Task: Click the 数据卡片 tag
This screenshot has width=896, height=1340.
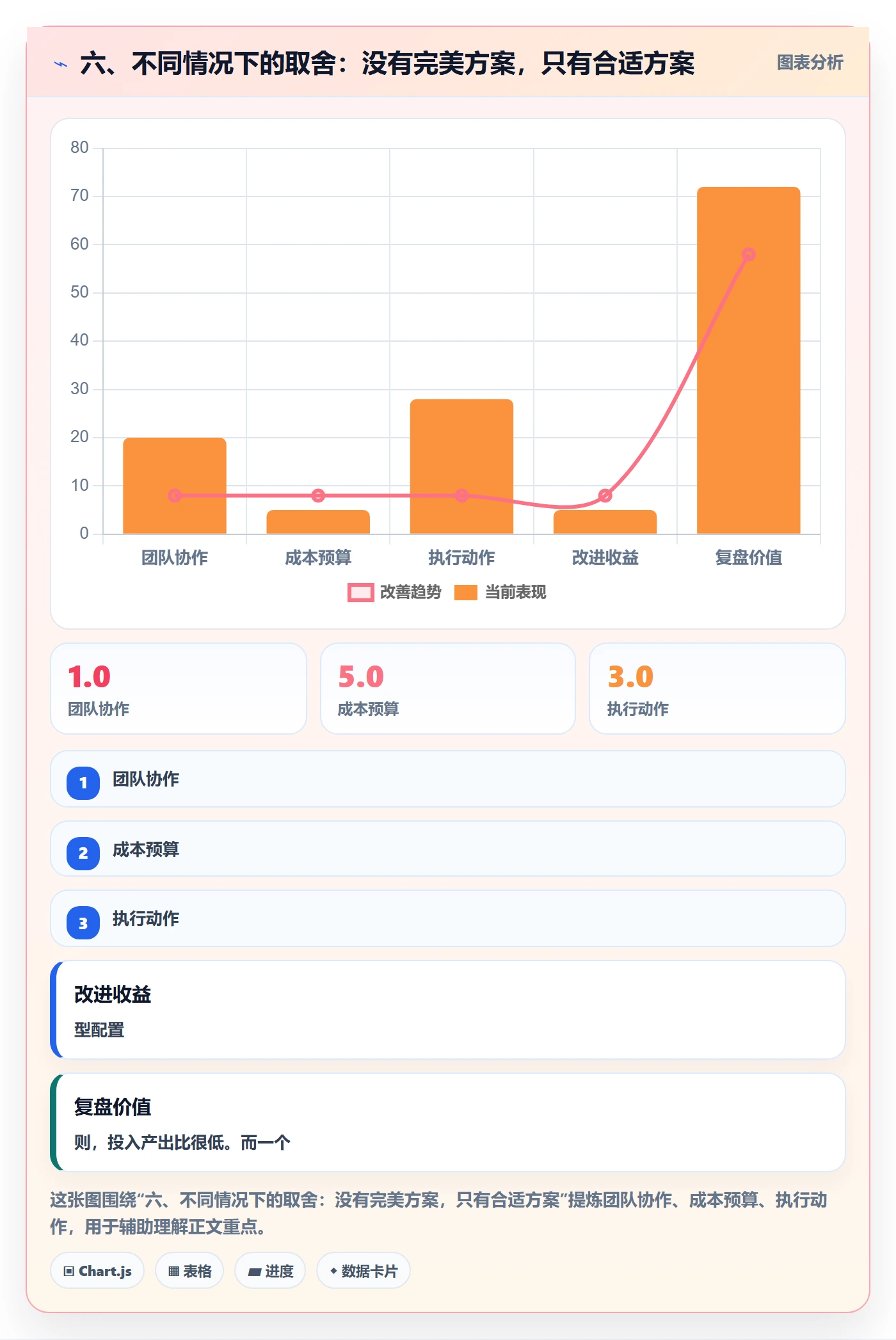Action: pos(364,1271)
